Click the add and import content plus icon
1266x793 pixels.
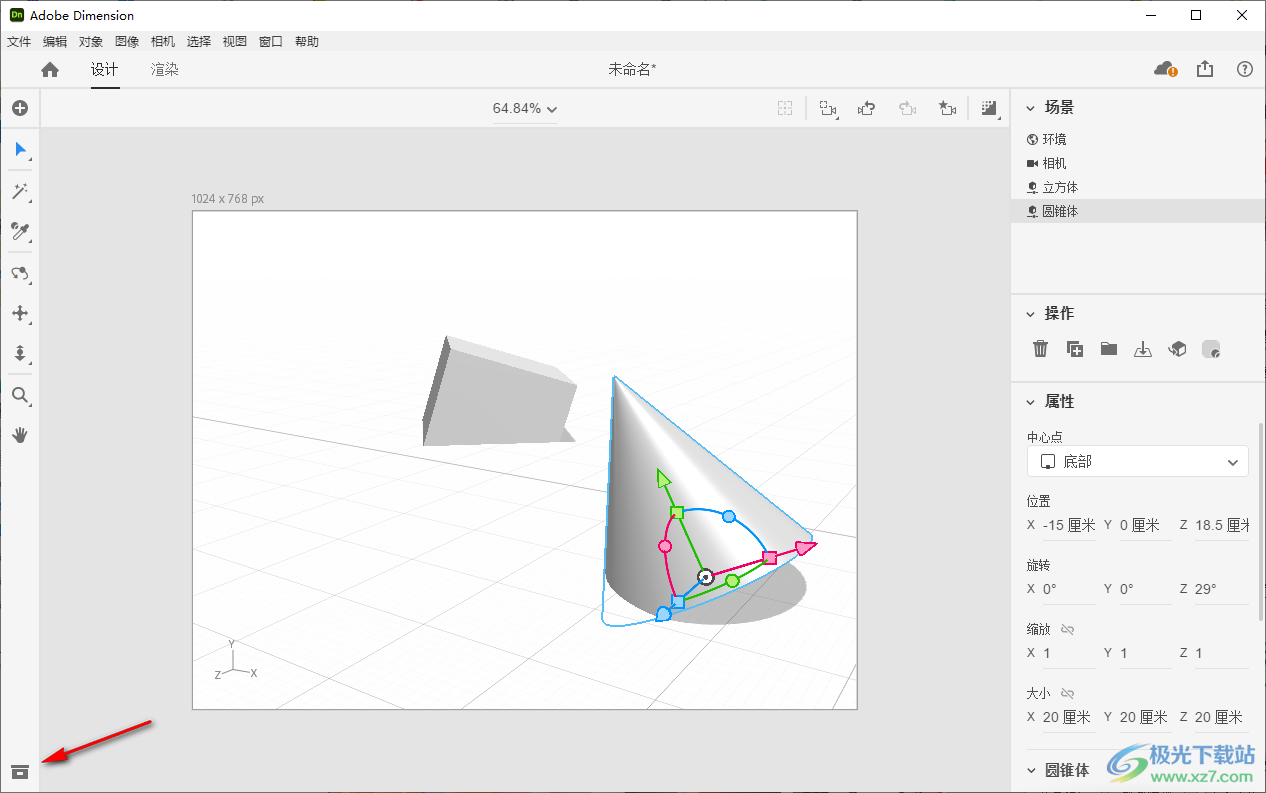pos(20,108)
